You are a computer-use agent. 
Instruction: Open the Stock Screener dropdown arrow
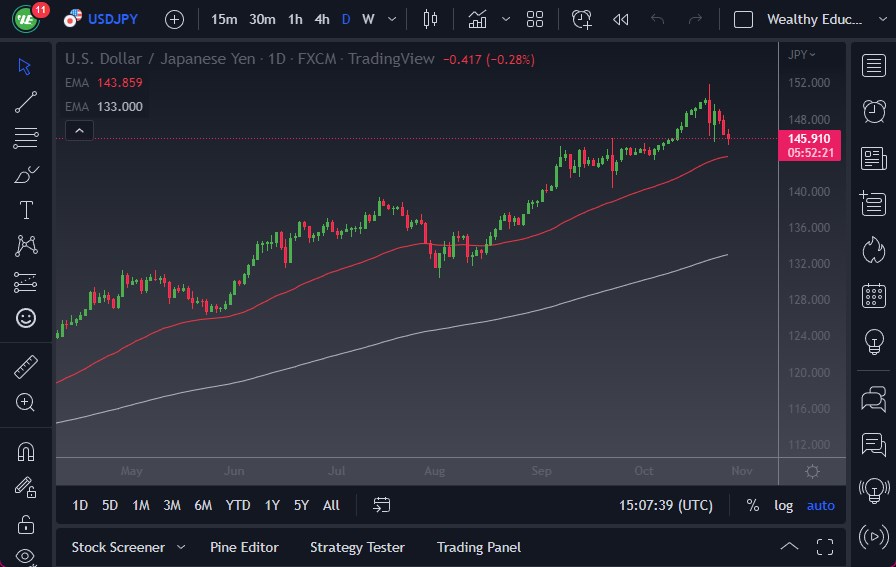point(181,547)
